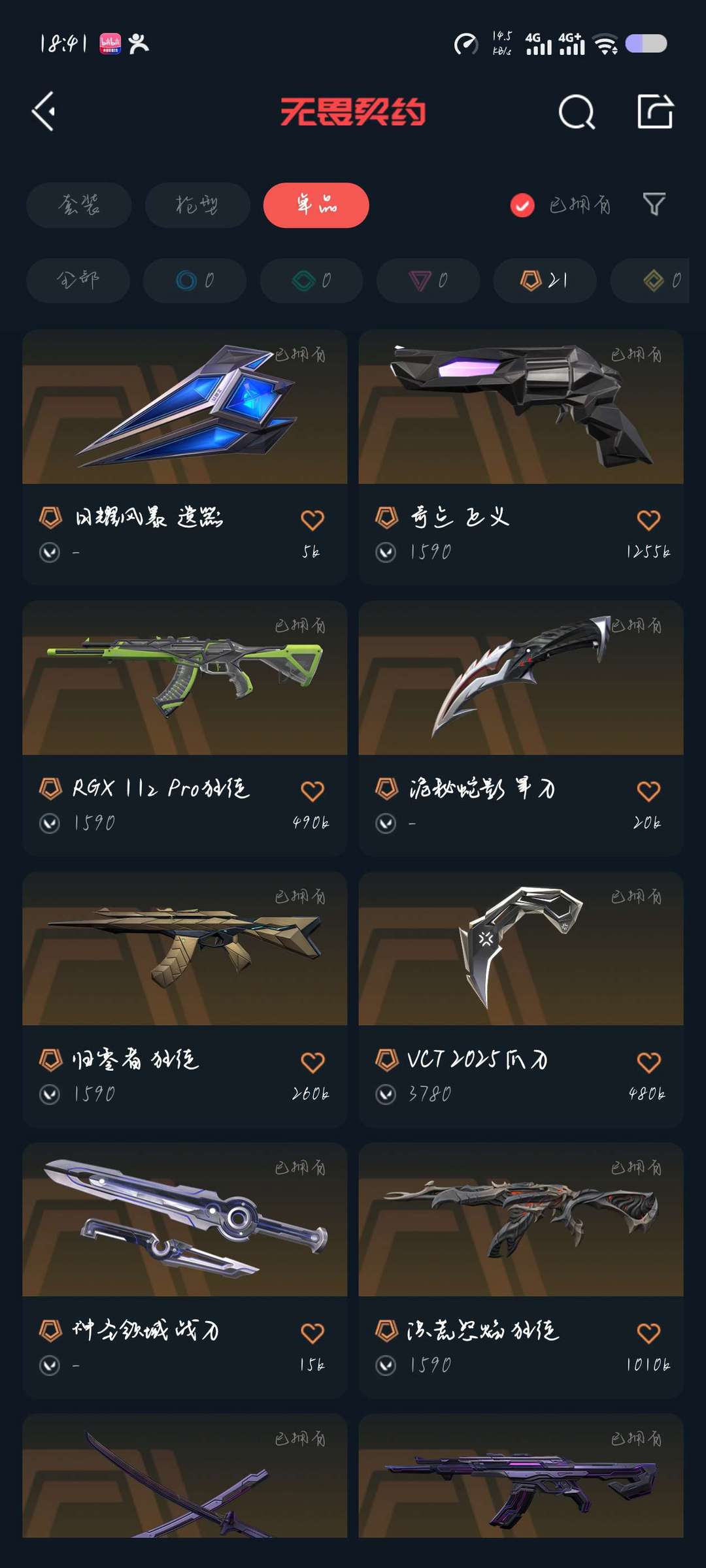
Task: Open the green RGX rifle thumbnail
Action: (185, 678)
